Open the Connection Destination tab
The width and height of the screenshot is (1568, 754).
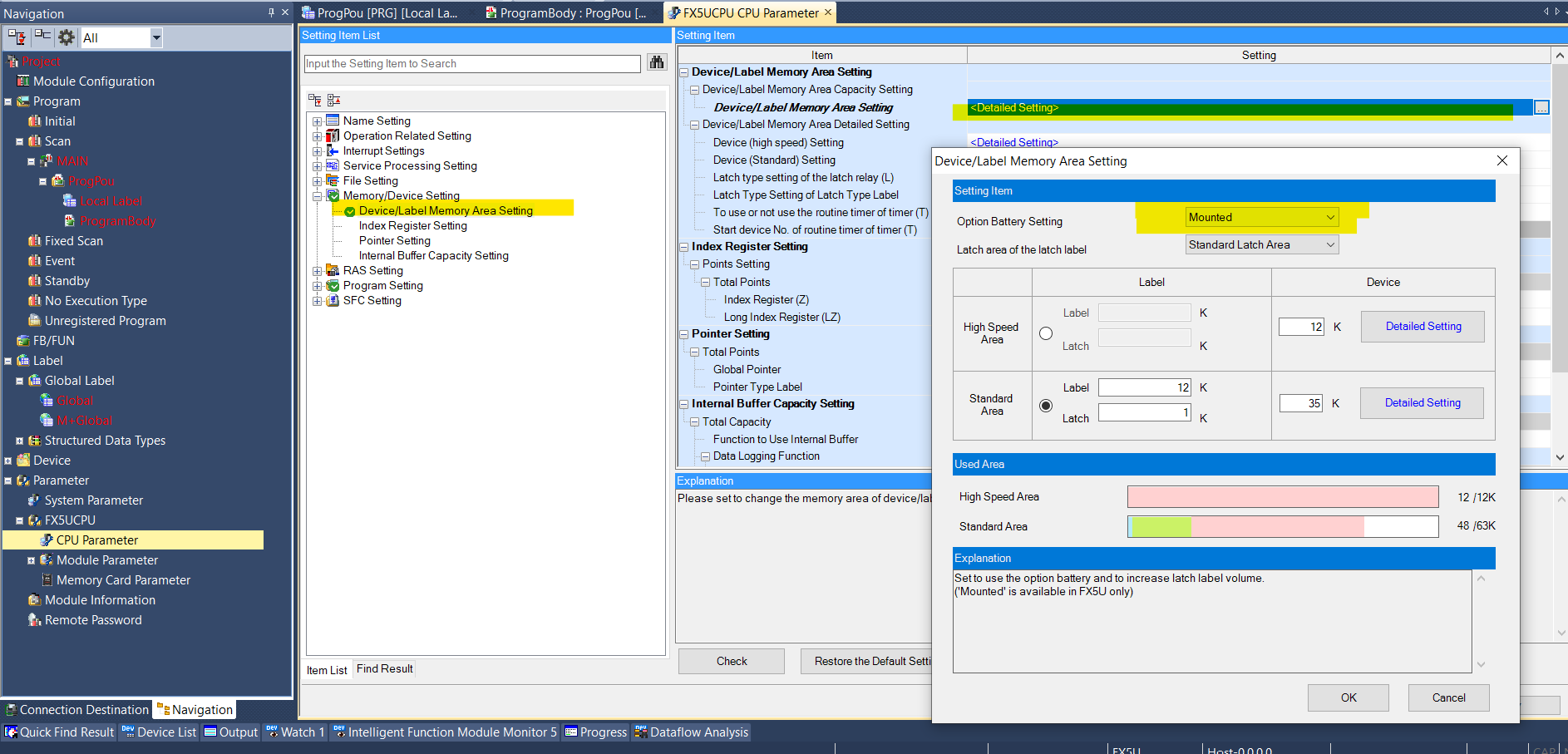click(x=76, y=710)
